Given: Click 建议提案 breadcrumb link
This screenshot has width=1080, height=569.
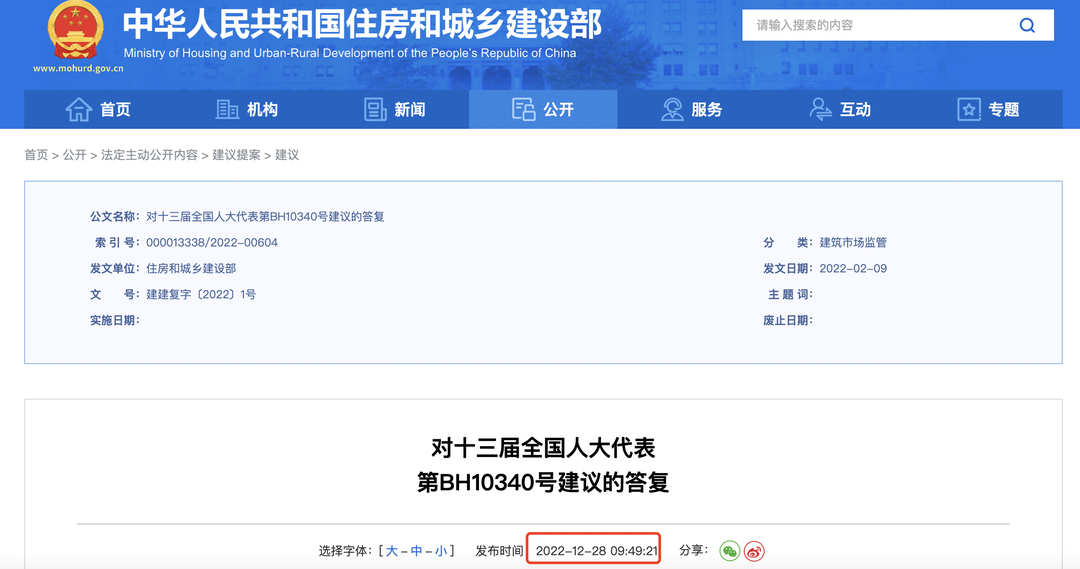Looking at the screenshot, I should (236, 155).
